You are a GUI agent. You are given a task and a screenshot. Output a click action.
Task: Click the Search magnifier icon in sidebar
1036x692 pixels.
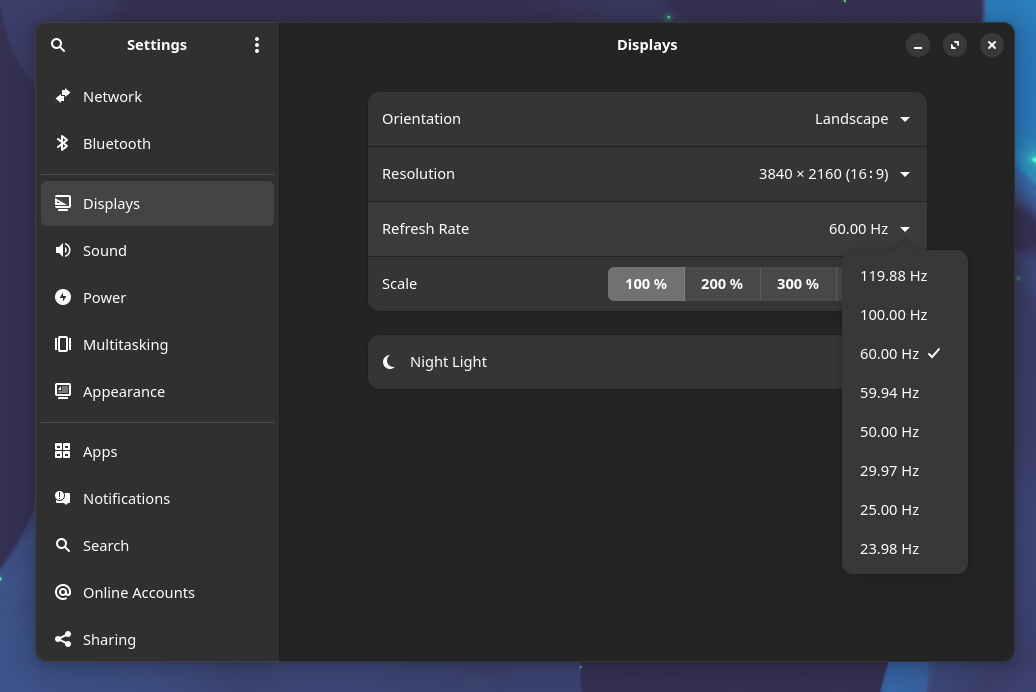click(x=63, y=545)
